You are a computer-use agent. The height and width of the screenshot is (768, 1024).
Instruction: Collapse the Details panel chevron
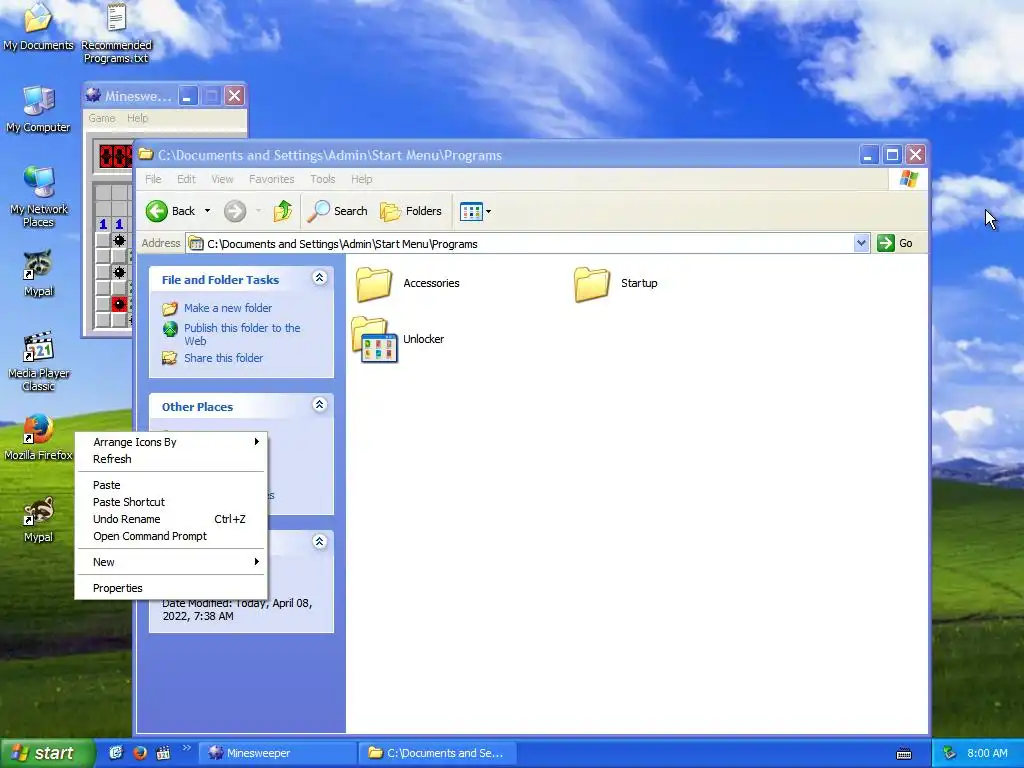[319, 541]
